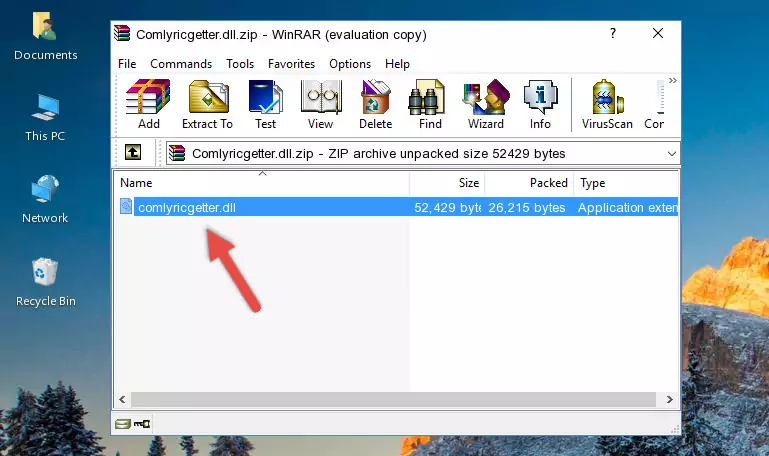This screenshot has height=456, width=769.
Task: Select the Network desktop icon
Action: click(45, 199)
